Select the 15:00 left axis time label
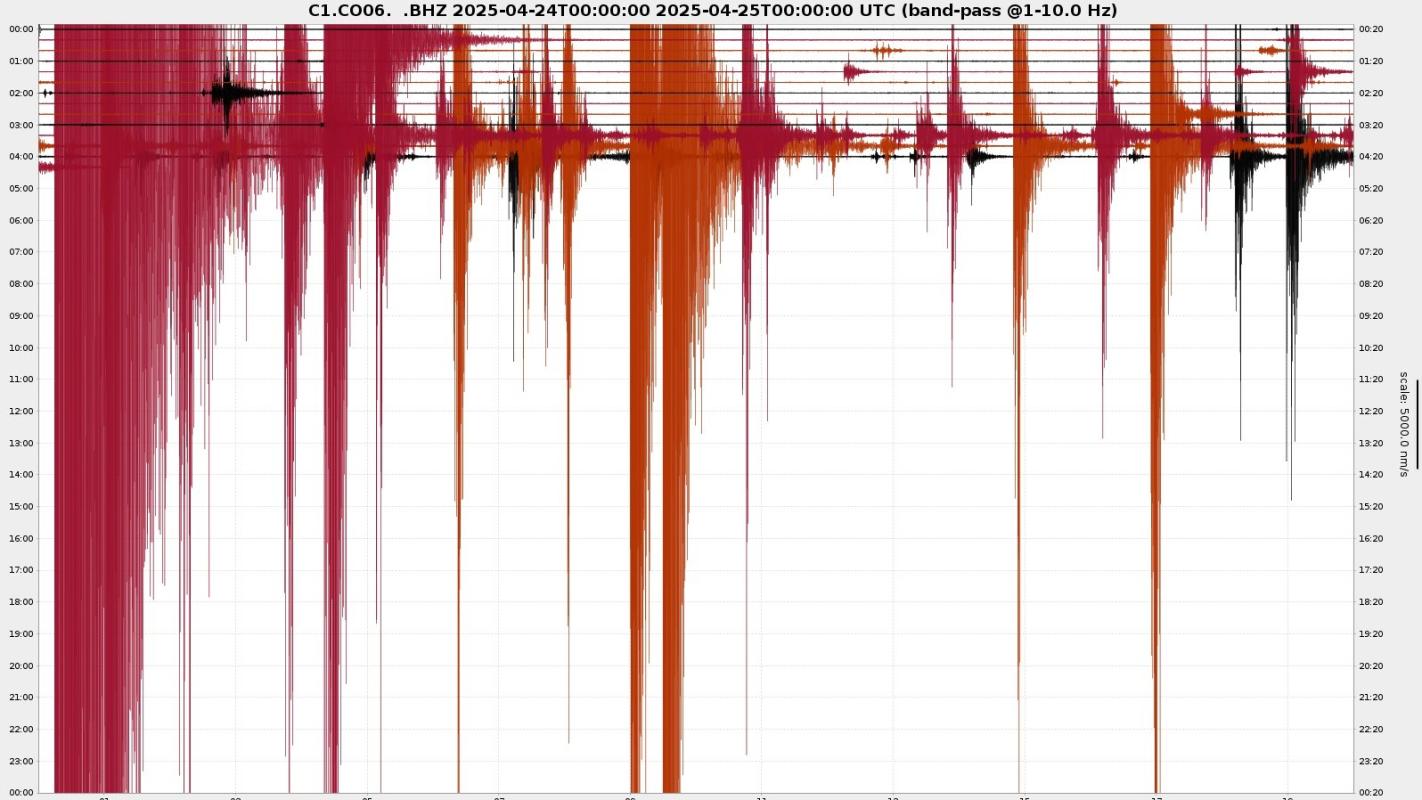This screenshot has width=1422, height=800. [x=21, y=507]
